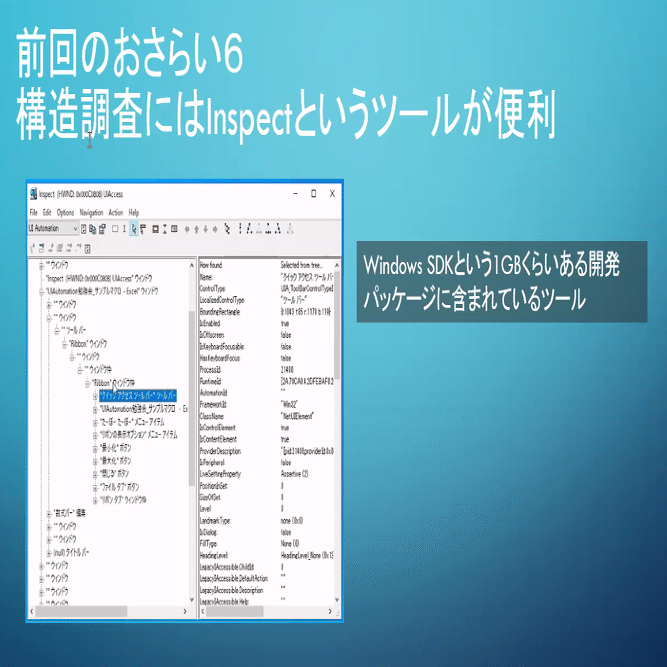Toggle the text caret I-beam icon
The image size is (667, 667).
(124, 229)
